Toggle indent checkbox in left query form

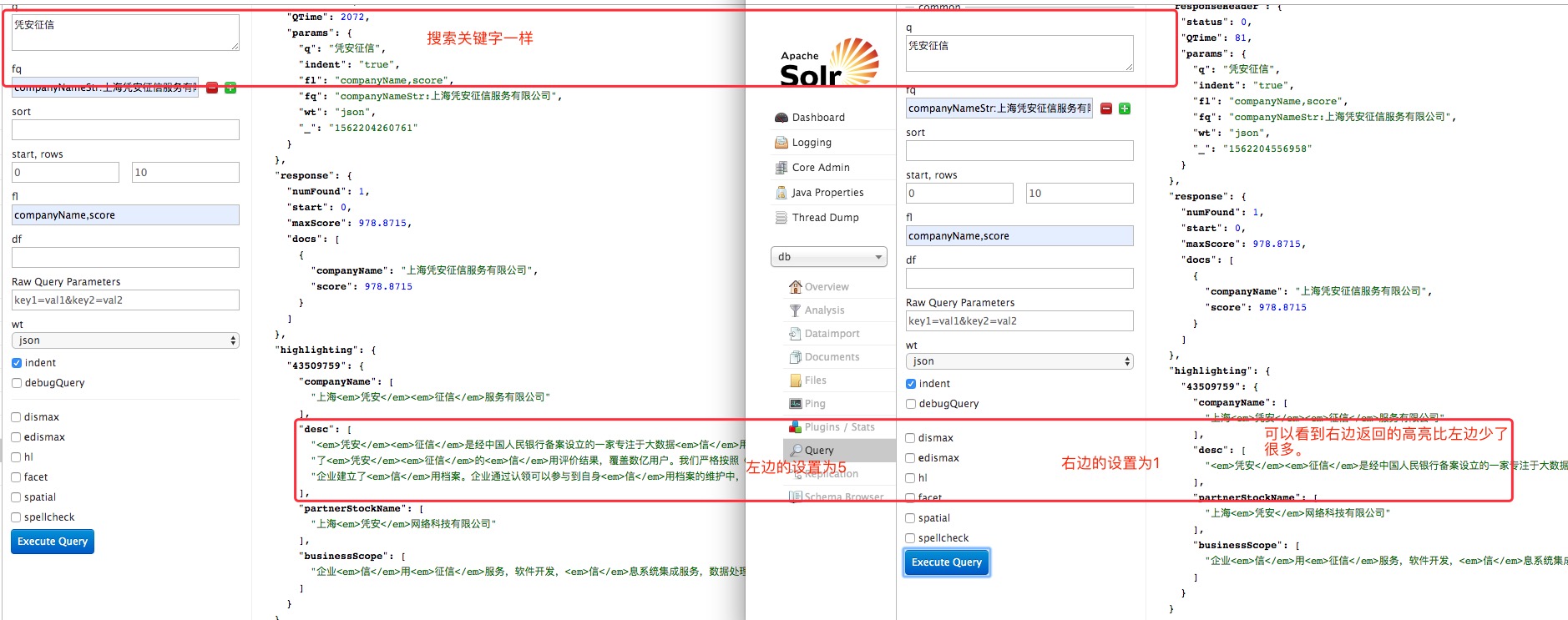pyautogui.click(x=17, y=363)
